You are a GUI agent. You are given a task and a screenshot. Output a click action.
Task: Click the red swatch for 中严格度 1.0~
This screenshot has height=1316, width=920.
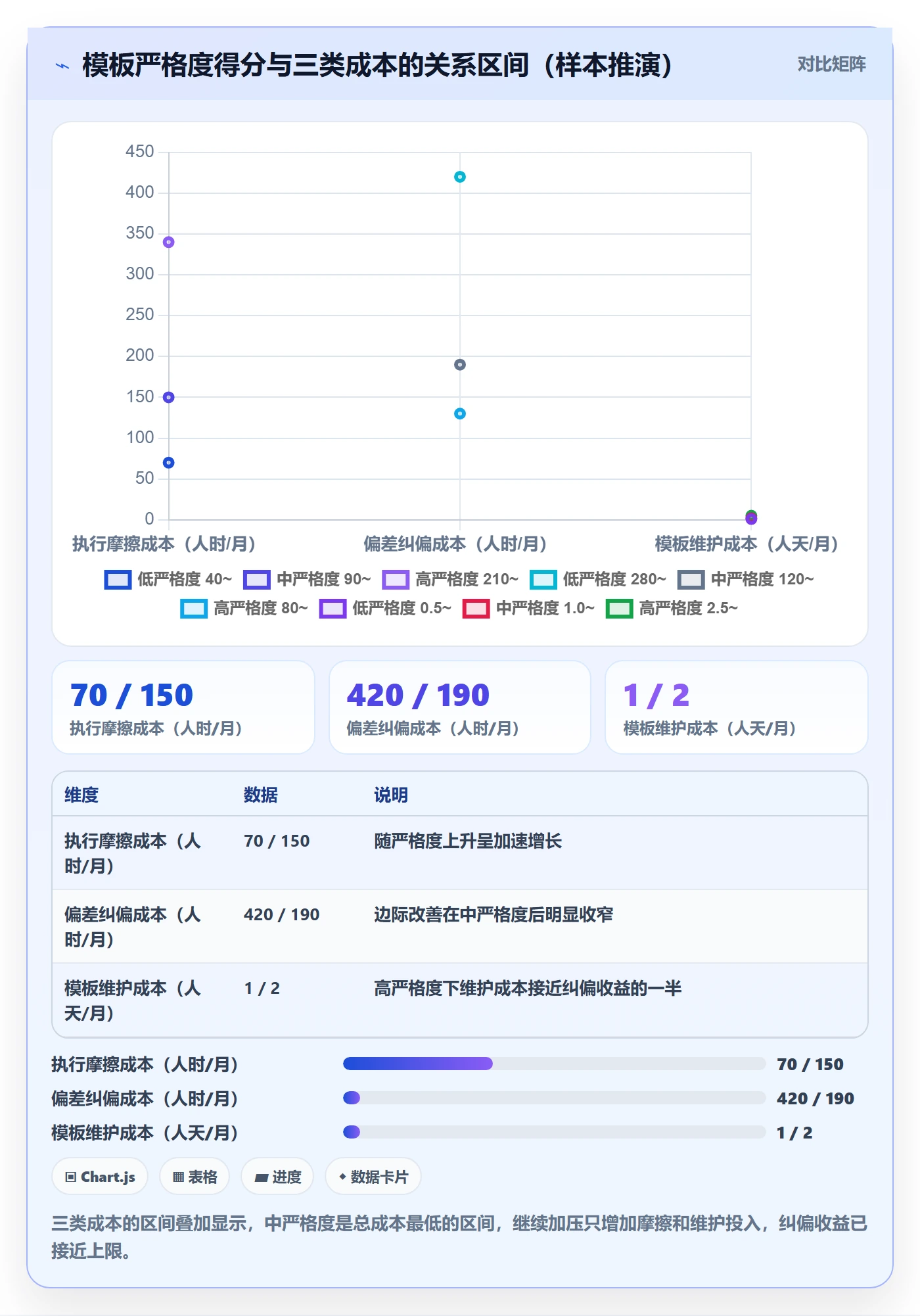(476, 609)
